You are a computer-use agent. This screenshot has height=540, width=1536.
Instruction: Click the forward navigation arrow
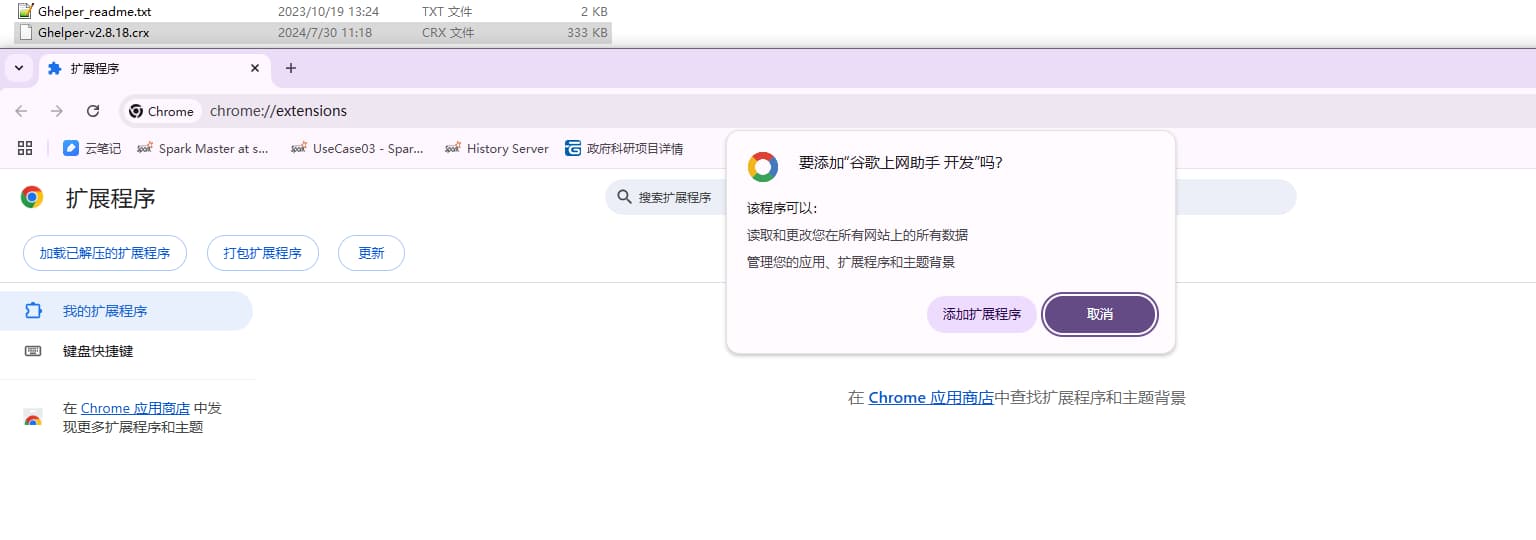point(57,111)
